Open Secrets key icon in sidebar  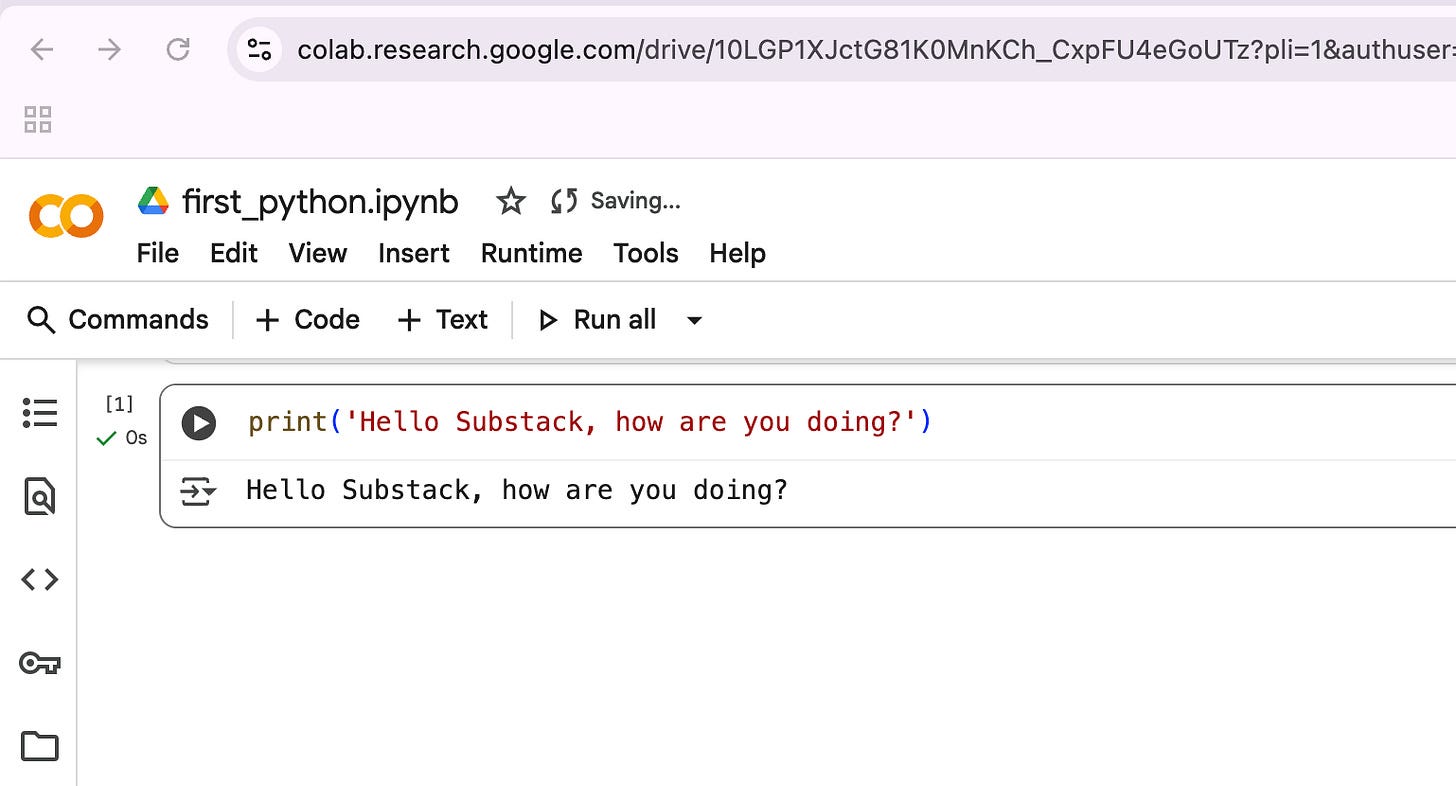tap(40, 663)
